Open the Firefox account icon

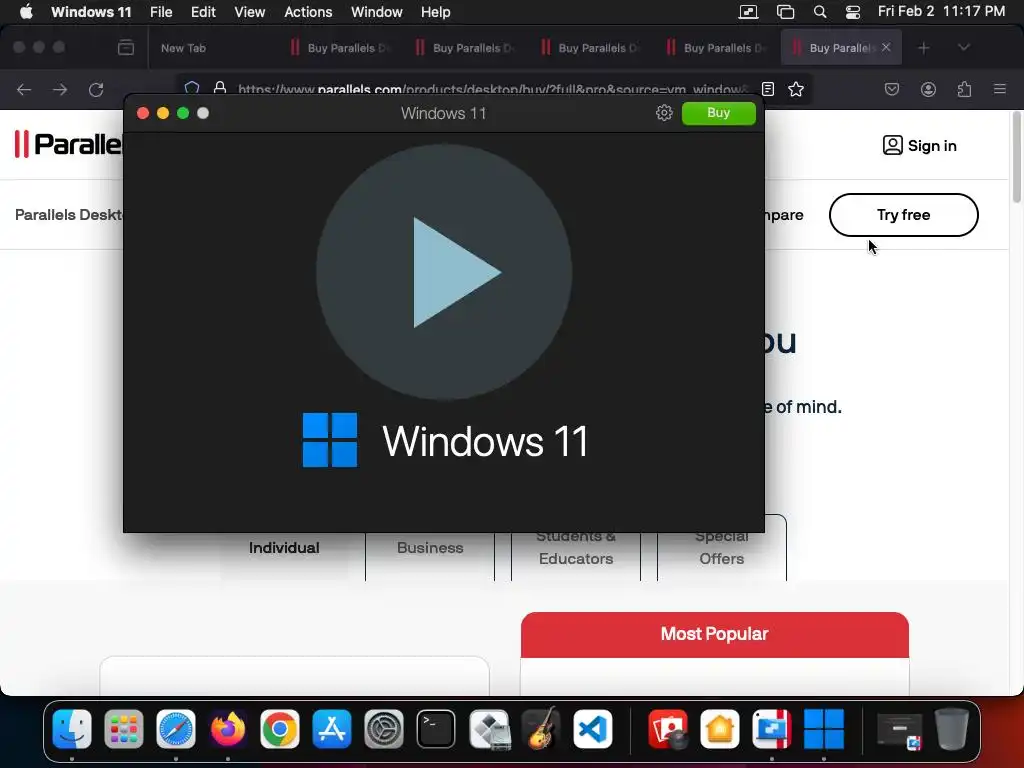(x=928, y=89)
